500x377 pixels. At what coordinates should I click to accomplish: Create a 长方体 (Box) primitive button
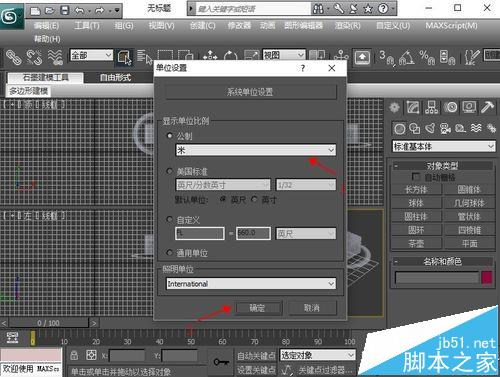click(x=416, y=190)
